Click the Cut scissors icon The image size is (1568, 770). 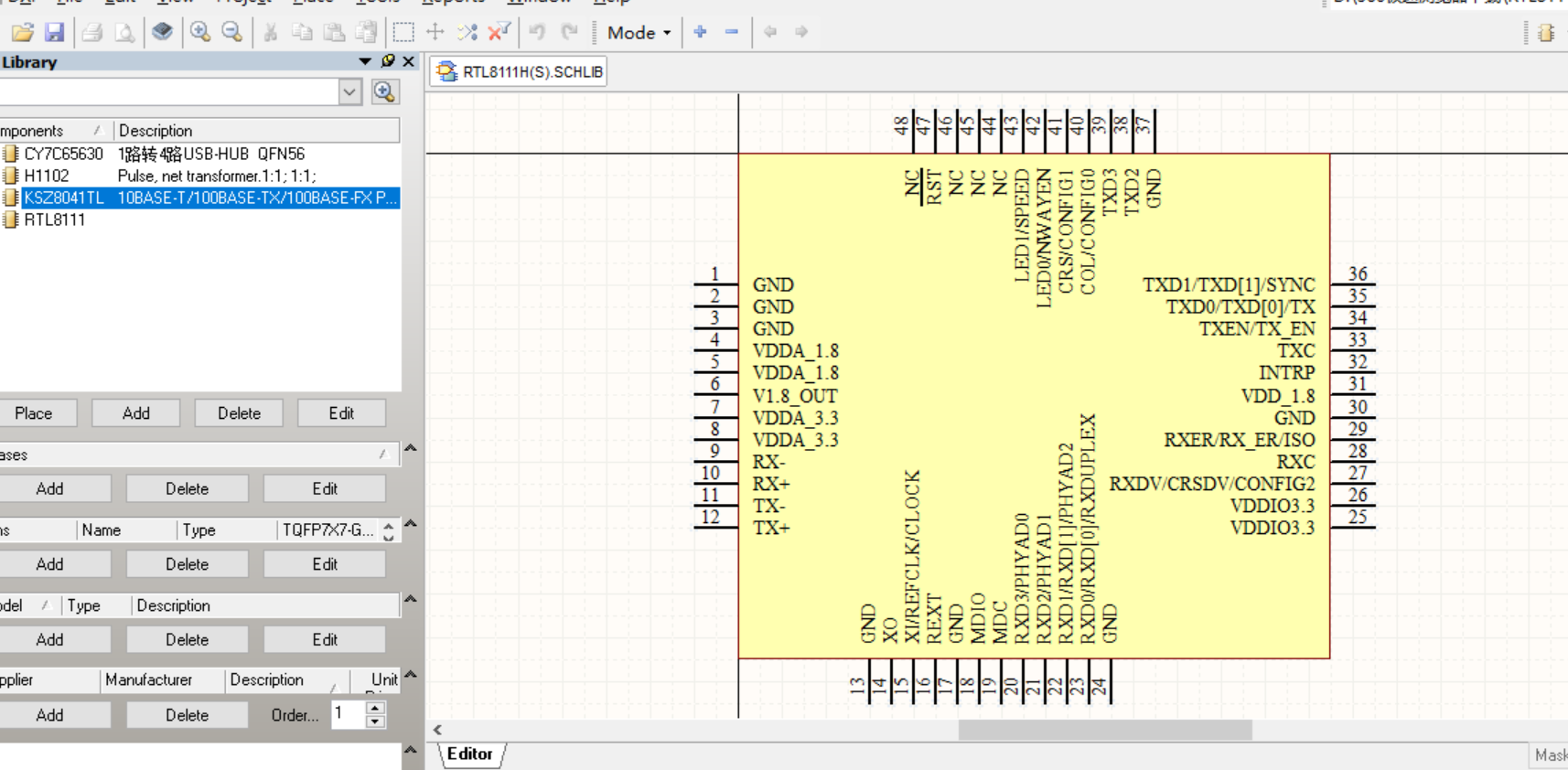271,33
